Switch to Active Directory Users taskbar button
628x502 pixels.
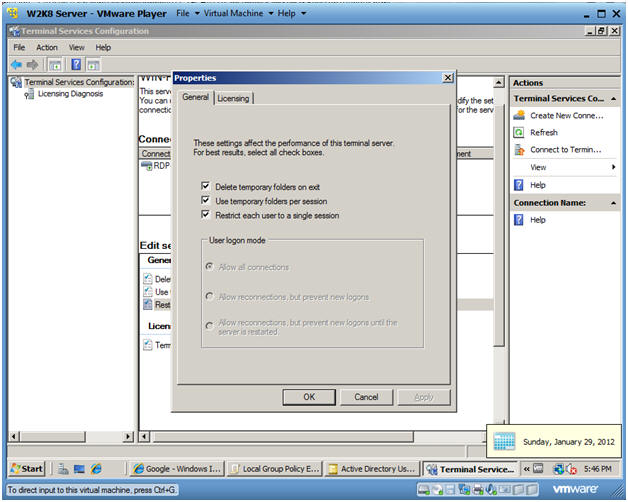click(372, 468)
